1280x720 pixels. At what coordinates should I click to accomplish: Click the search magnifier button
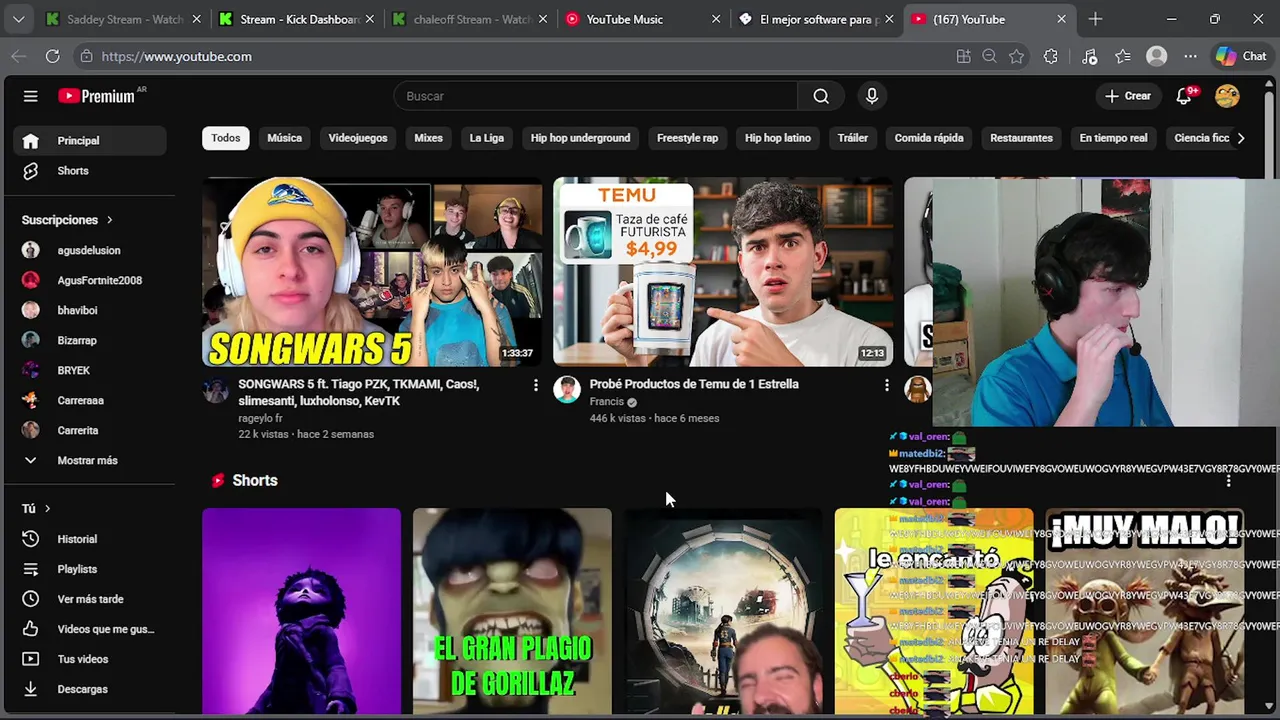pos(821,96)
